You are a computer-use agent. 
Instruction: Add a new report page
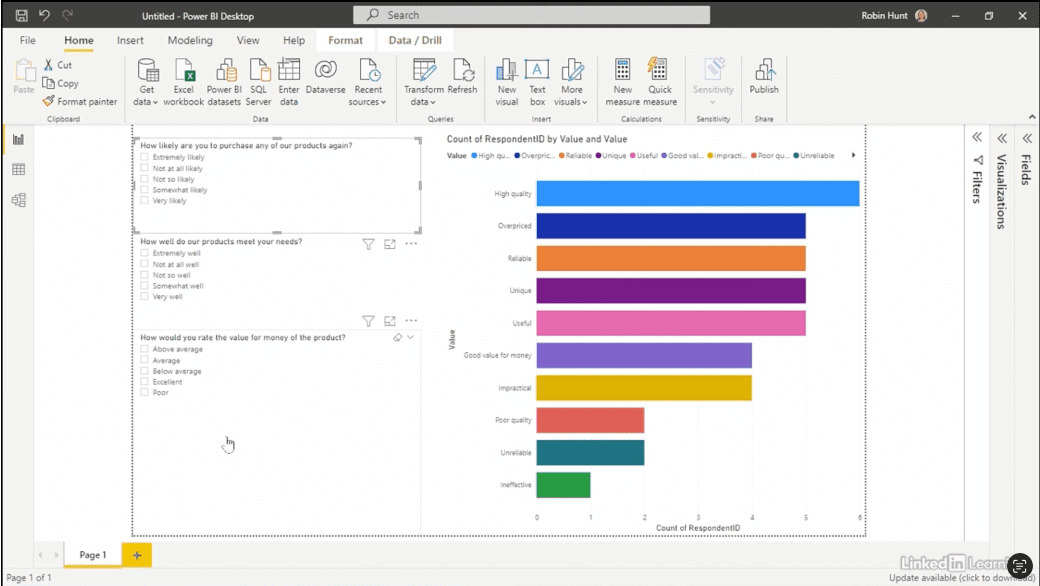[137, 555]
